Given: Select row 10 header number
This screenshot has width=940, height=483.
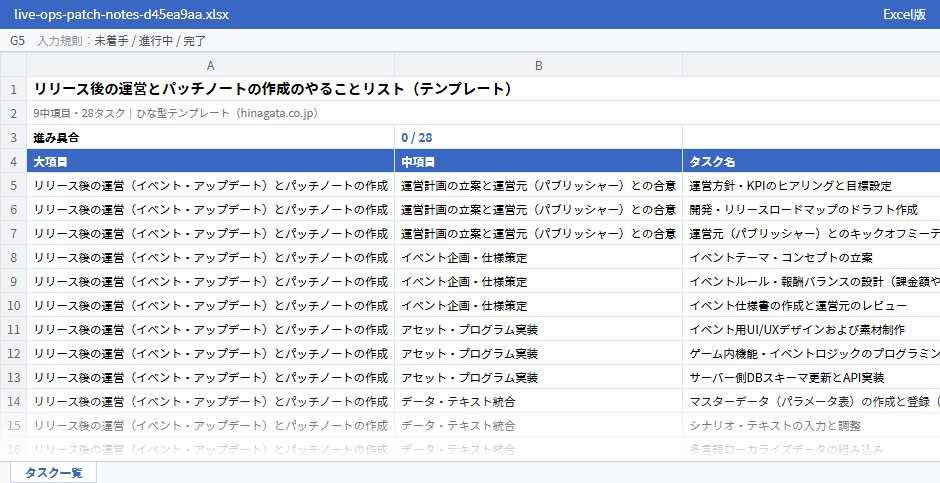Looking at the screenshot, I should pos(13,305).
